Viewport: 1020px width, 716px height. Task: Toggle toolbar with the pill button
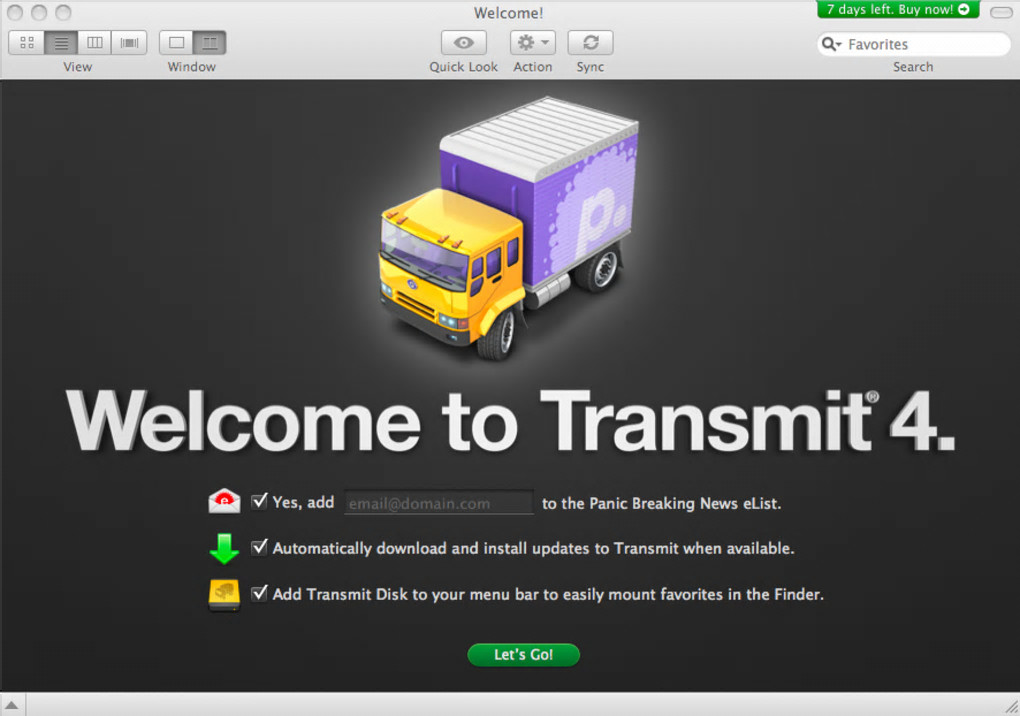[x=1001, y=12]
